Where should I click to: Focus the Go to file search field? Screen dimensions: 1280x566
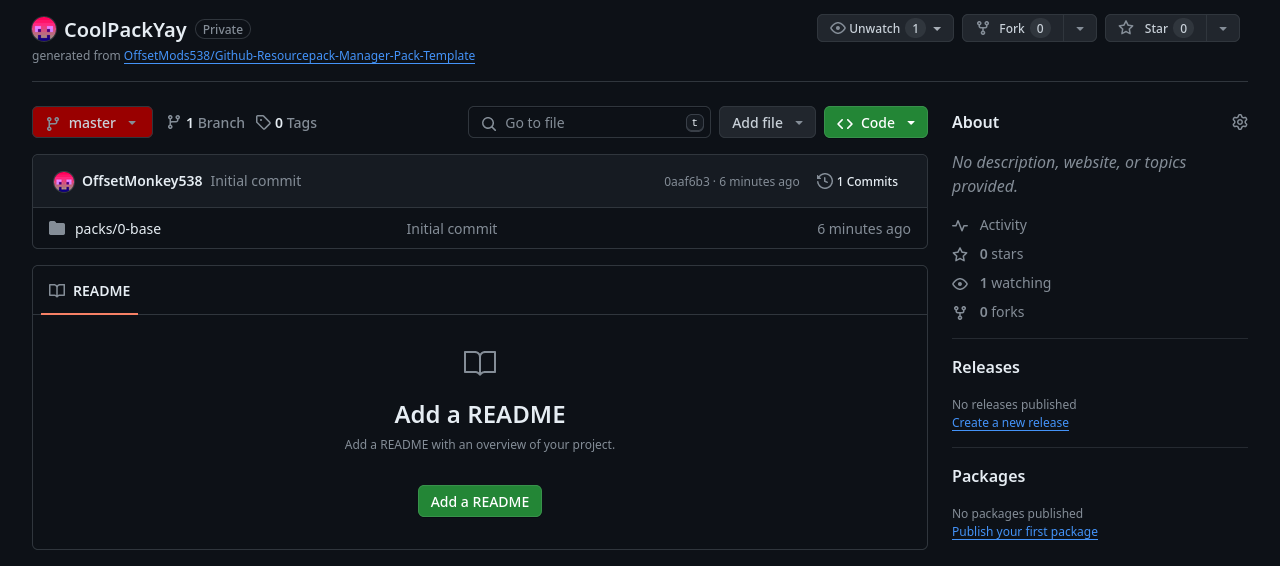[589, 122]
